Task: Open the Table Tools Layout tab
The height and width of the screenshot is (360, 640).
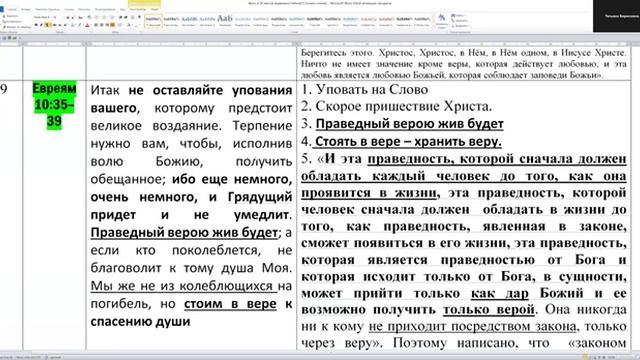Action: tap(155, 9)
